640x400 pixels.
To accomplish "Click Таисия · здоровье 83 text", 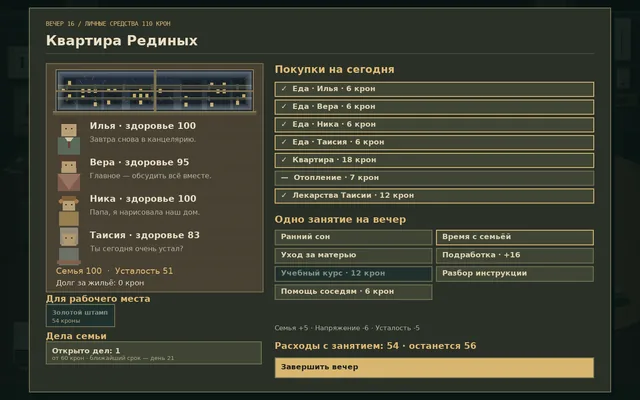I will pos(145,235).
